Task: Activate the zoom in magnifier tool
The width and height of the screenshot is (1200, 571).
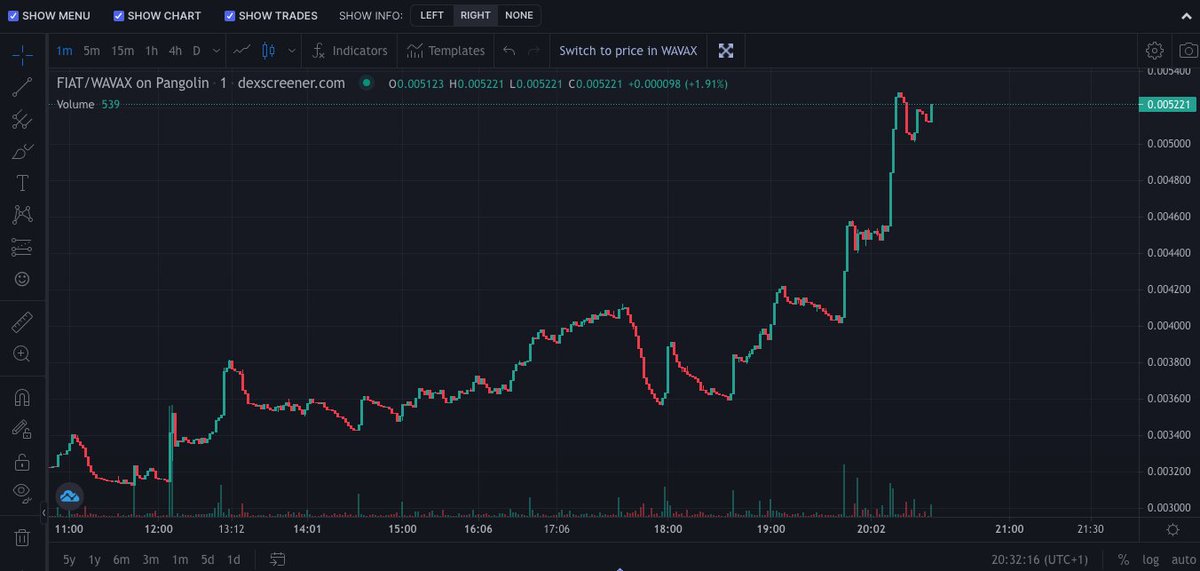Action: click(22, 354)
